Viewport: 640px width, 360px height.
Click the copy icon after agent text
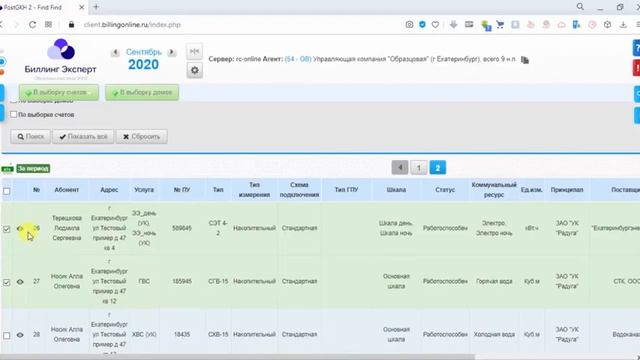point(525,60)
